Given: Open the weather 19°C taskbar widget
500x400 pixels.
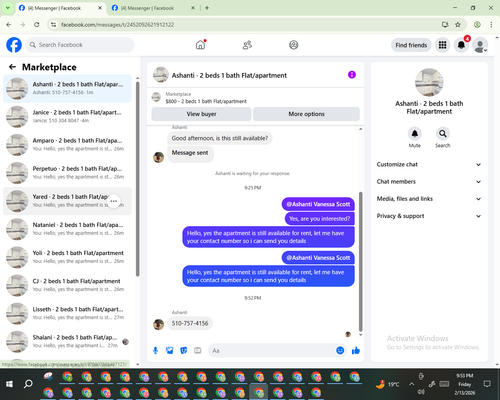Looking at the screenshot, I should (388, 384).
